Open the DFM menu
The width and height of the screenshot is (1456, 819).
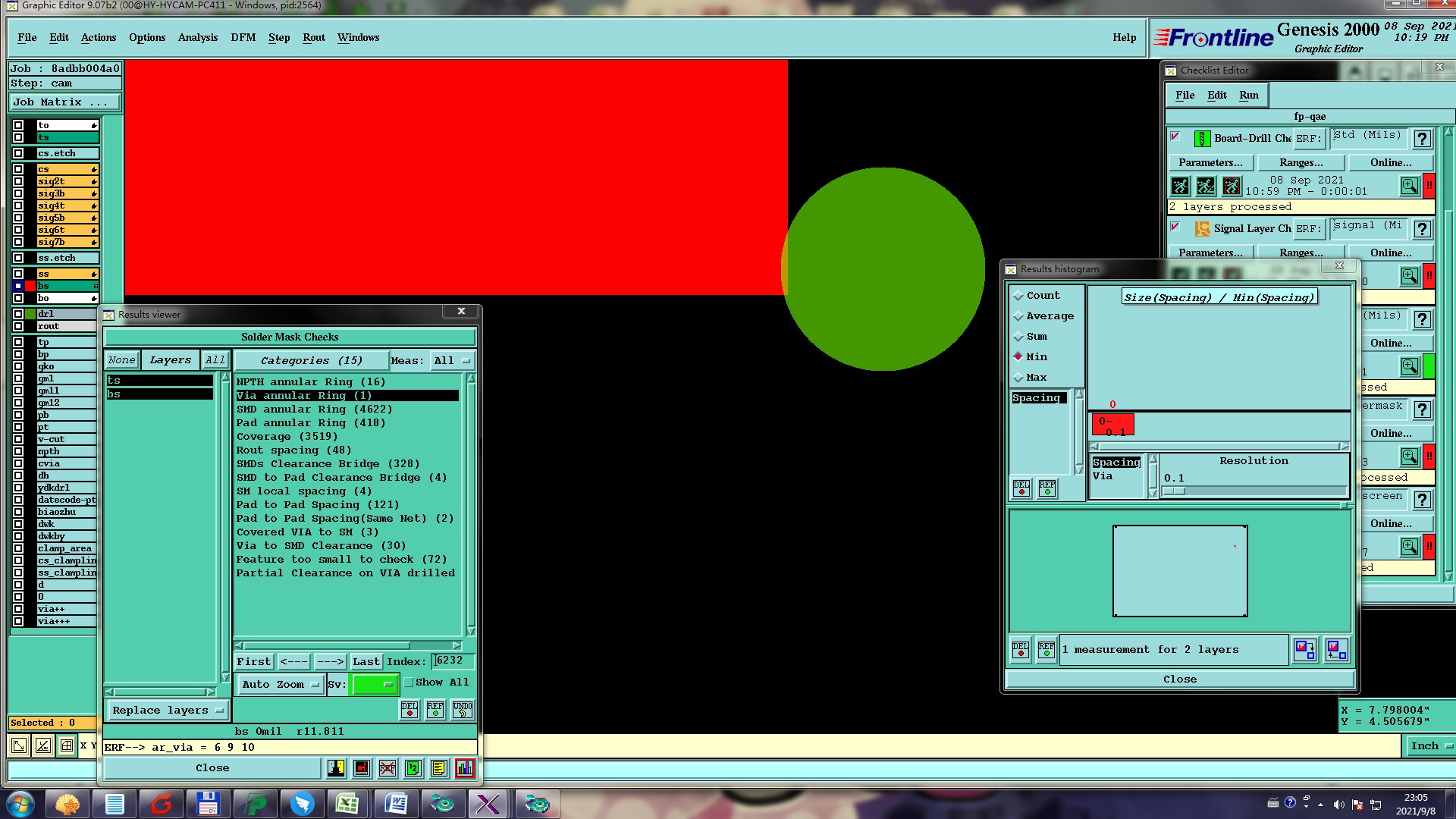click(x=243, y=37)
